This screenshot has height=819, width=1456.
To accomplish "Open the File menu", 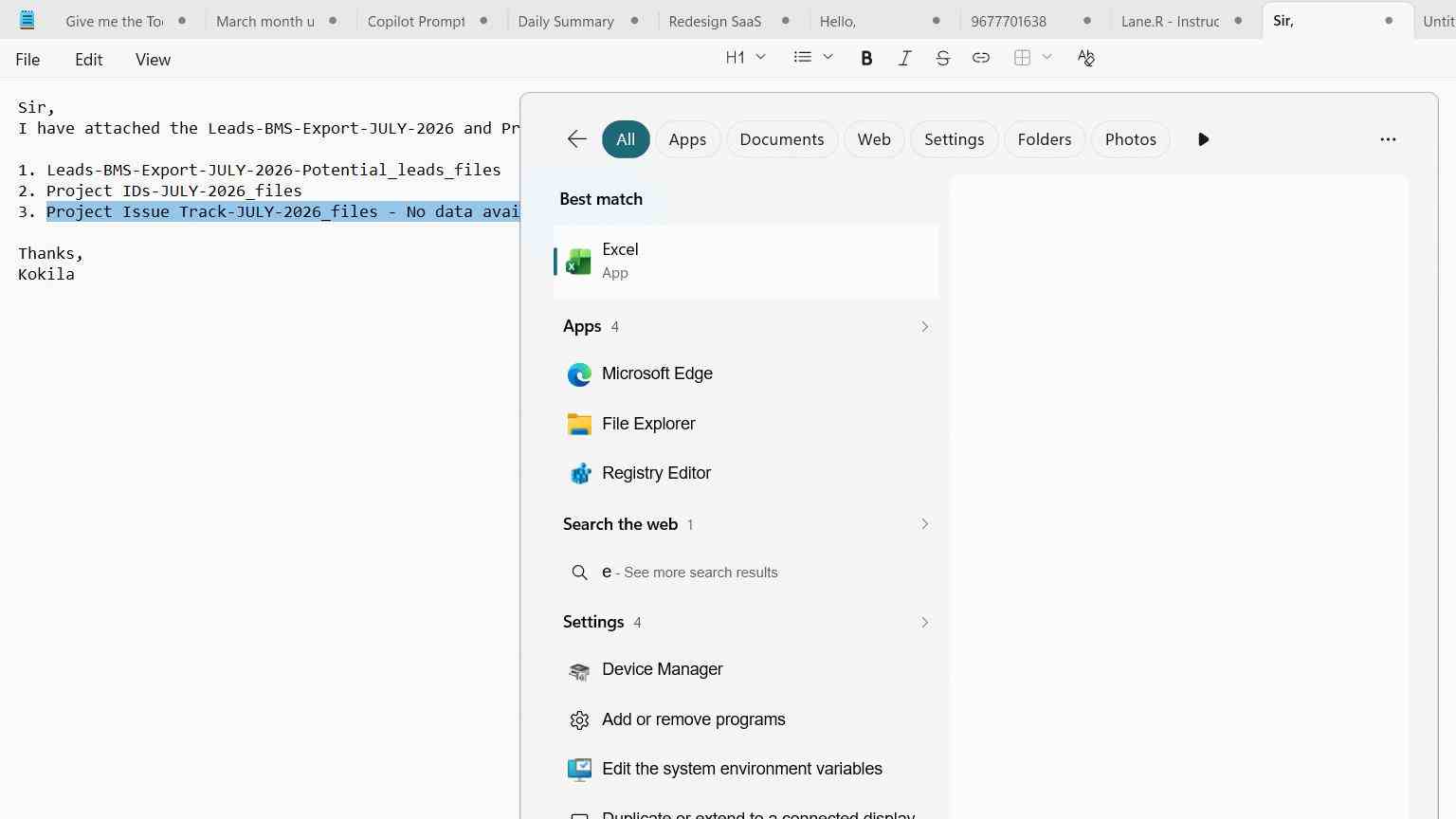I will coord(27,59).
